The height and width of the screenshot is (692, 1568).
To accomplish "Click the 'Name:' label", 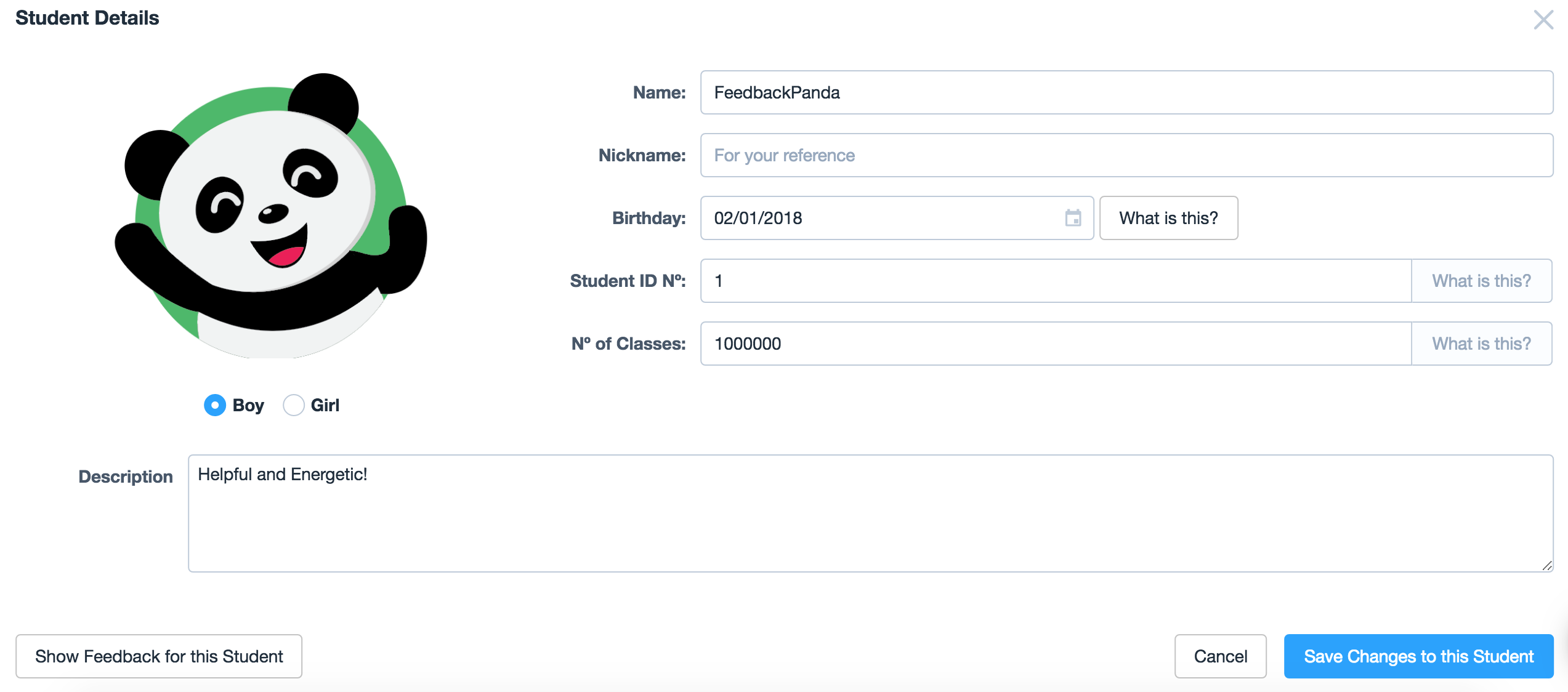I will point(659,92).
